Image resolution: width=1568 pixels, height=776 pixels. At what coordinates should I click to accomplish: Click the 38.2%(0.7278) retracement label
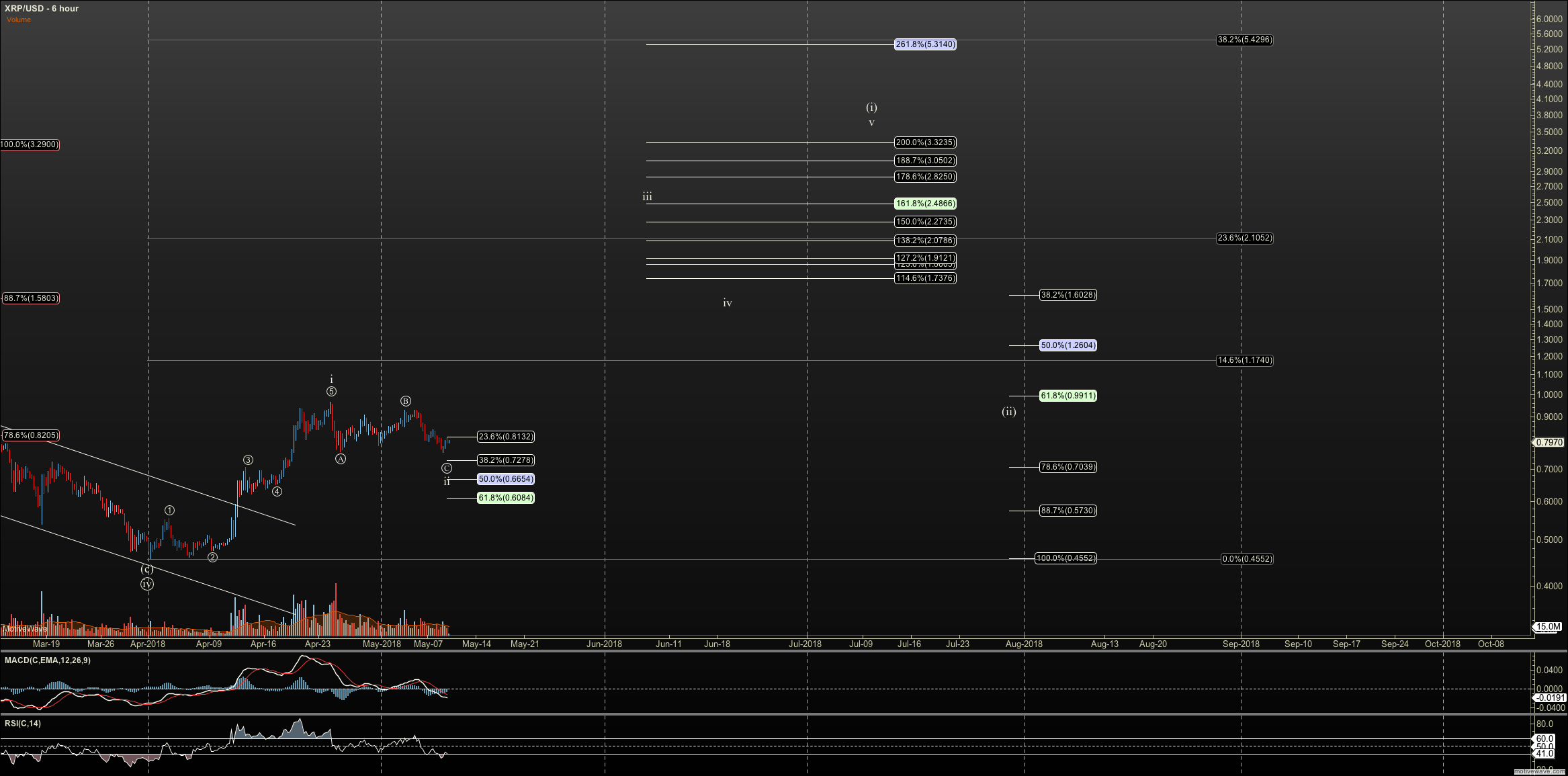pyautogui.click(x=506, y=460)
